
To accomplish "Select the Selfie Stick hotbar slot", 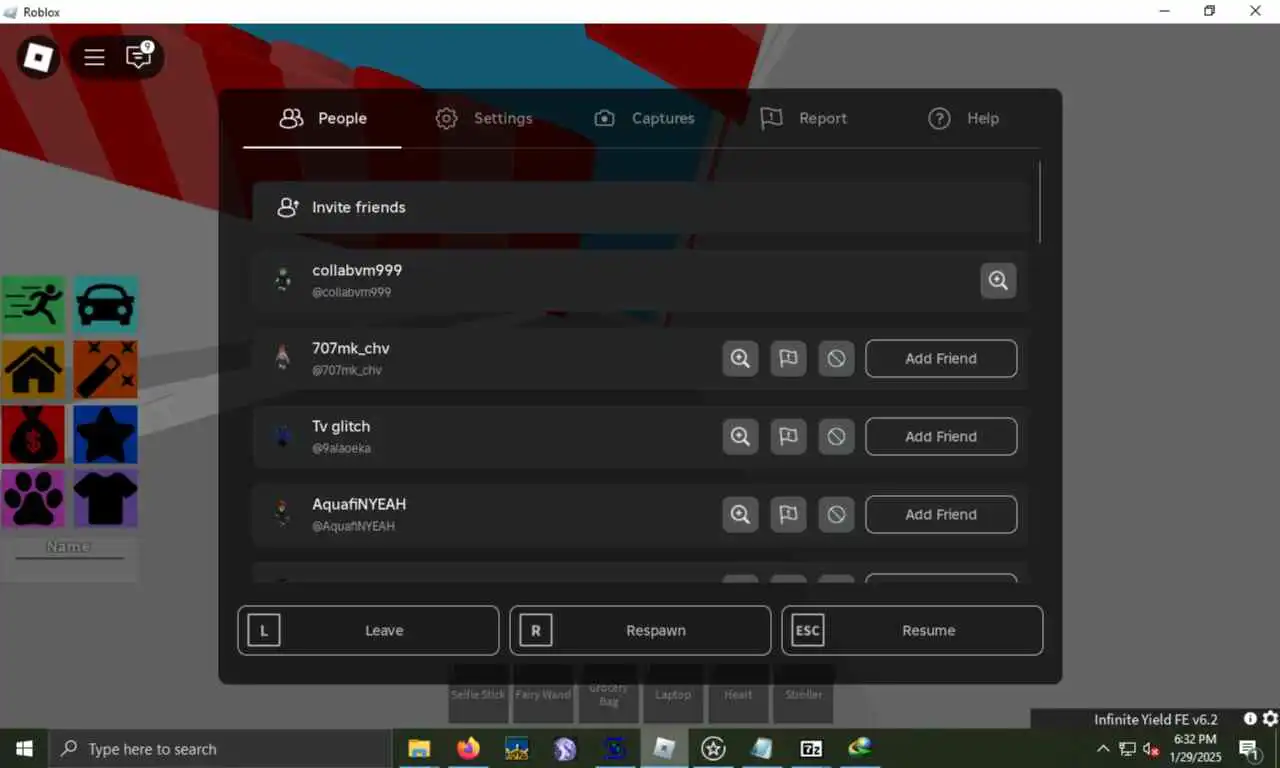I will coord(478,694).
